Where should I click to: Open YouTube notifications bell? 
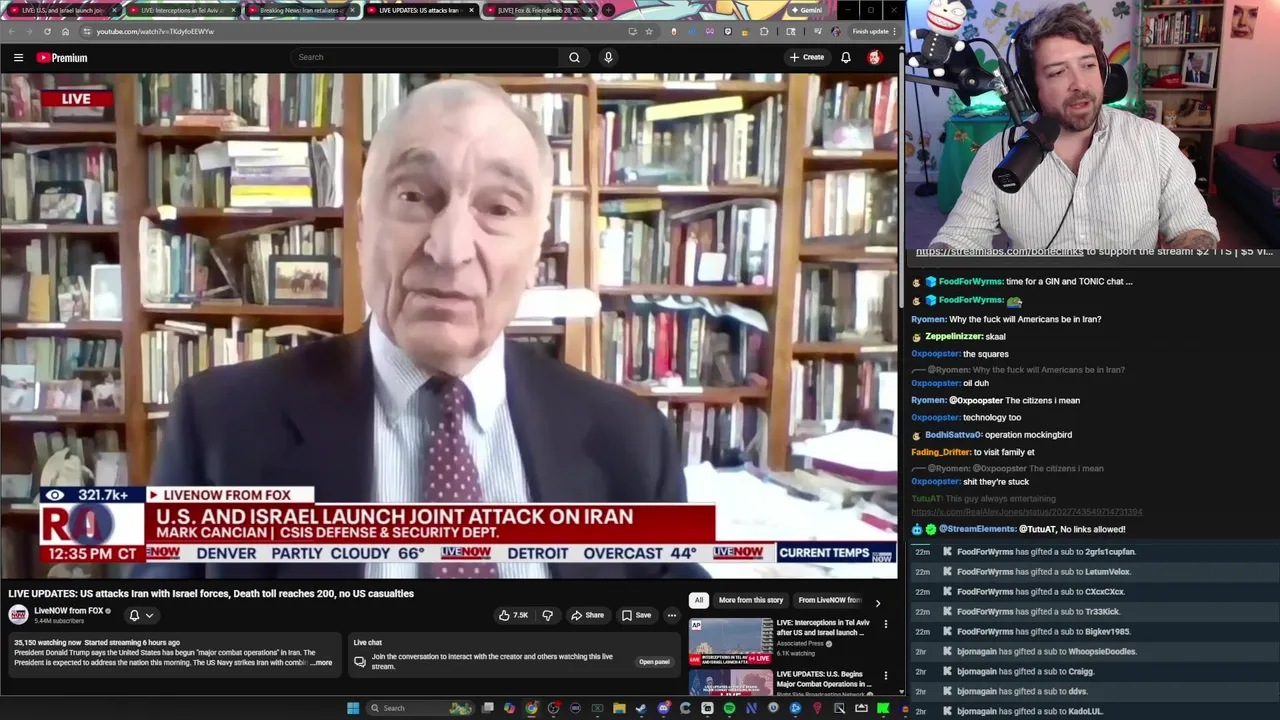[846, 57]
